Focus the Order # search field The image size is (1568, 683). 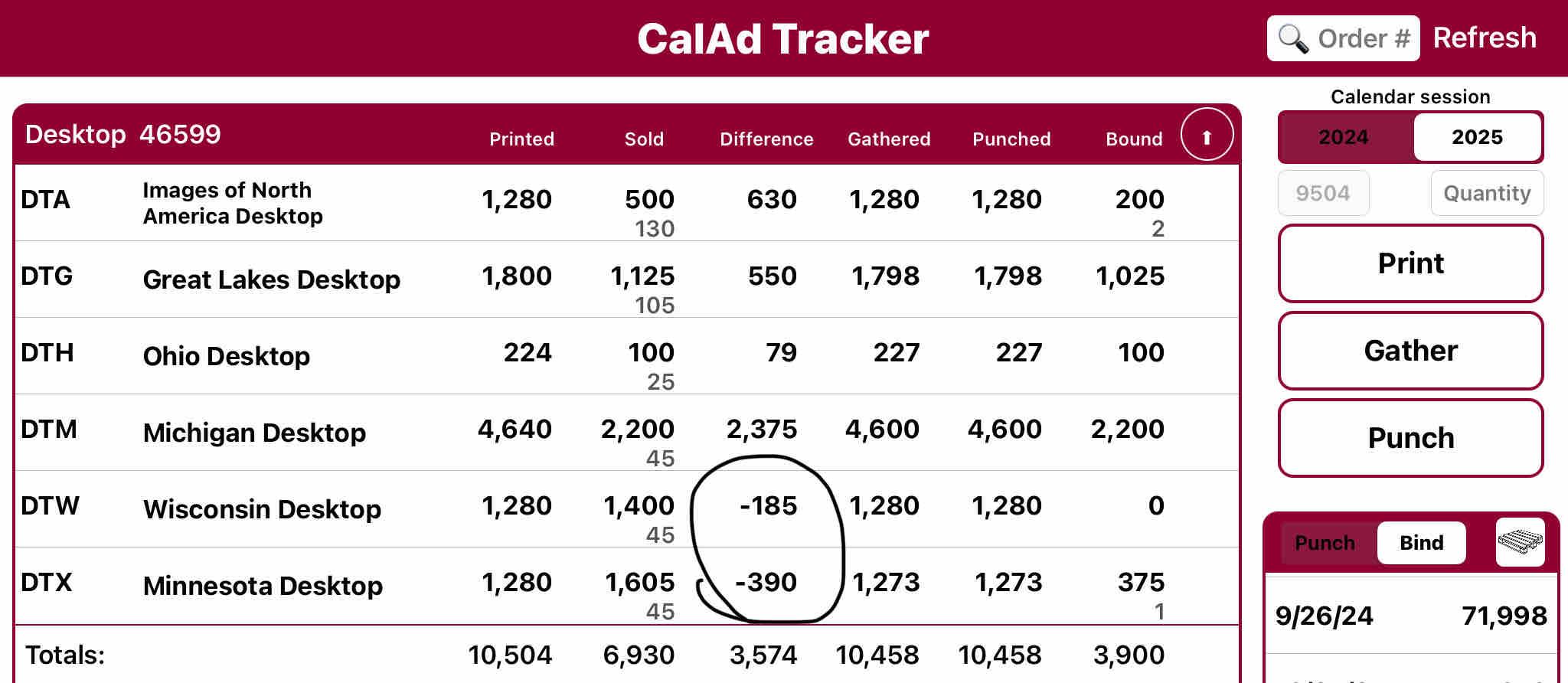1363,38
